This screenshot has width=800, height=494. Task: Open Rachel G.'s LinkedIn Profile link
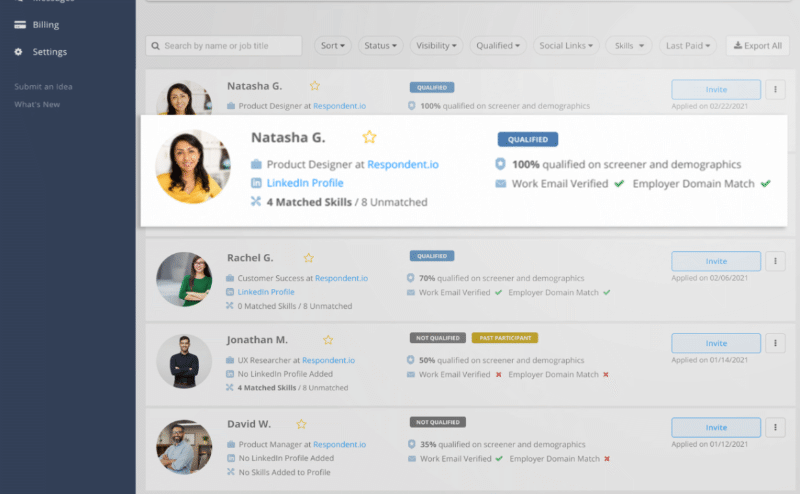pos(266,292)
